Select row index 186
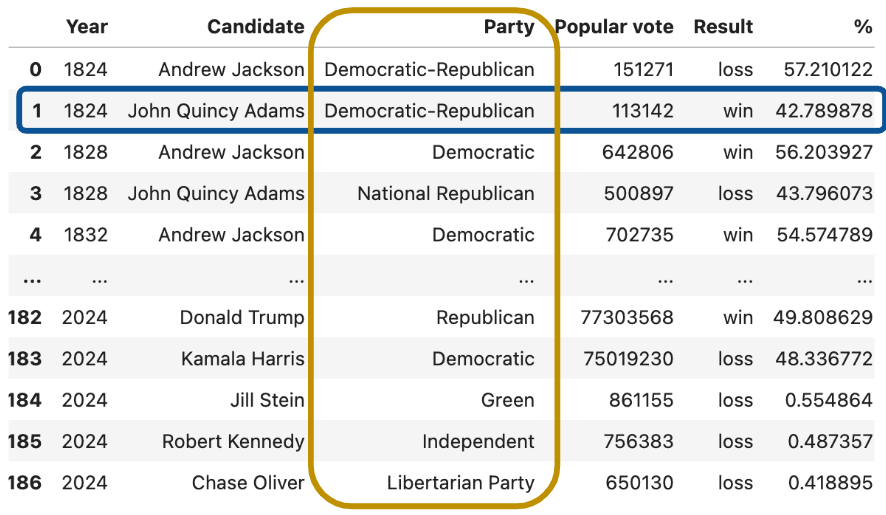 [25, 483]
